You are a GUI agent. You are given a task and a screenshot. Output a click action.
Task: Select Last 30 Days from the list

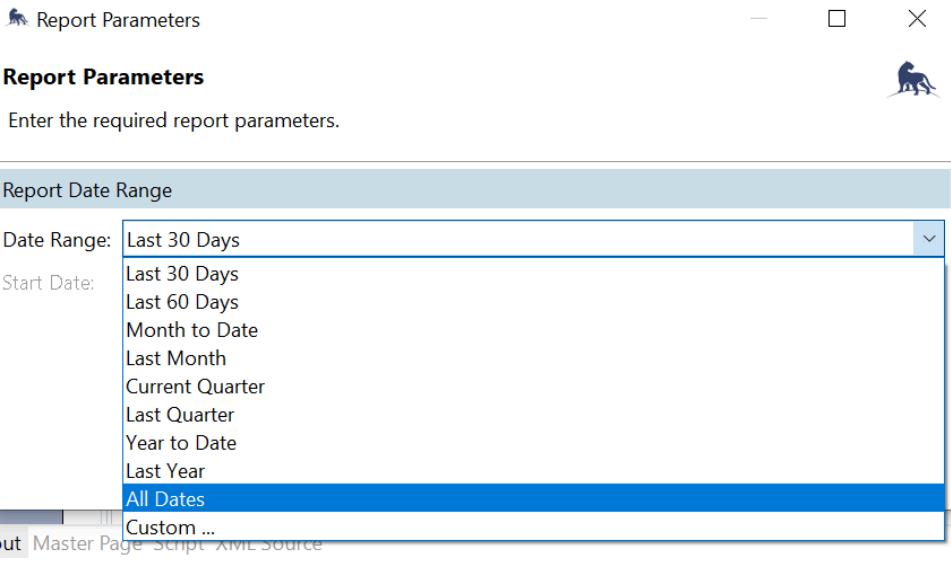pos(182,274)
